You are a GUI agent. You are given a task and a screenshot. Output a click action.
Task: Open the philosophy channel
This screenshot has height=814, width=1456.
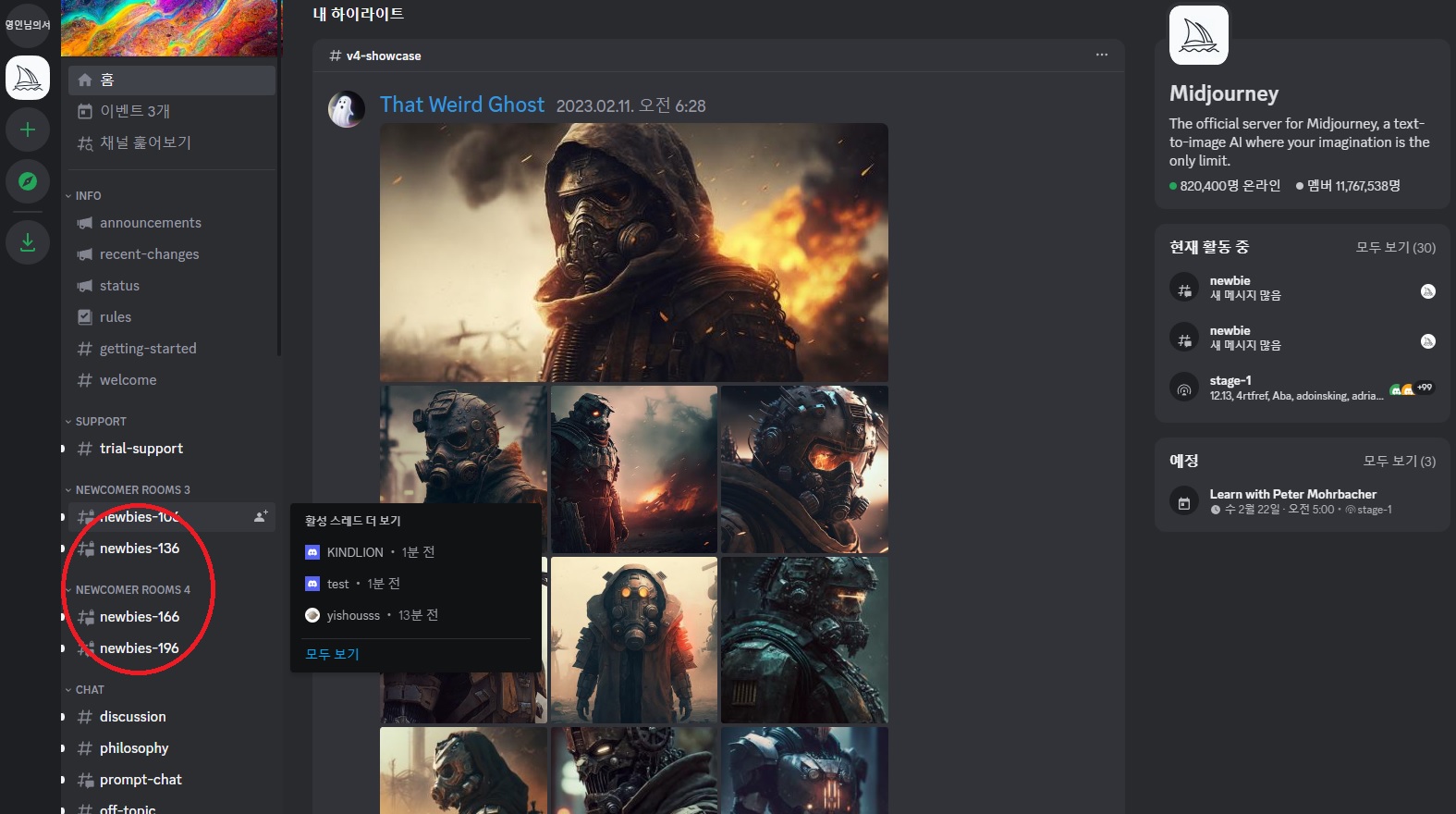(x=172, y=748)
